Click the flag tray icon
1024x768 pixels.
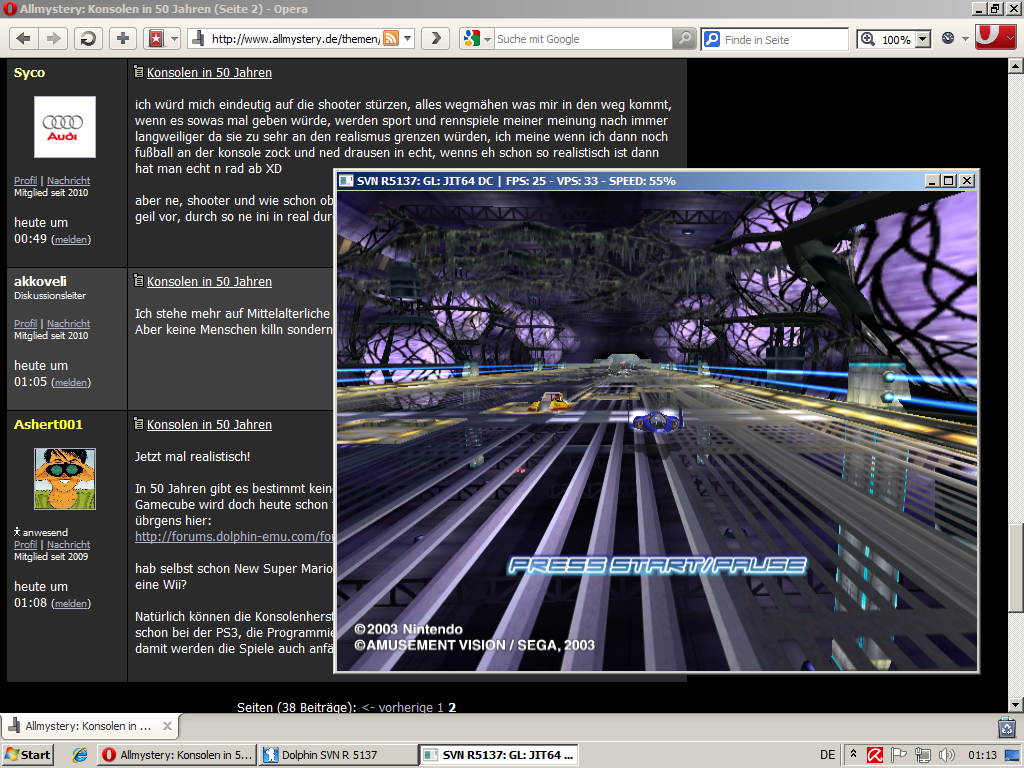[x=899, y=755]
